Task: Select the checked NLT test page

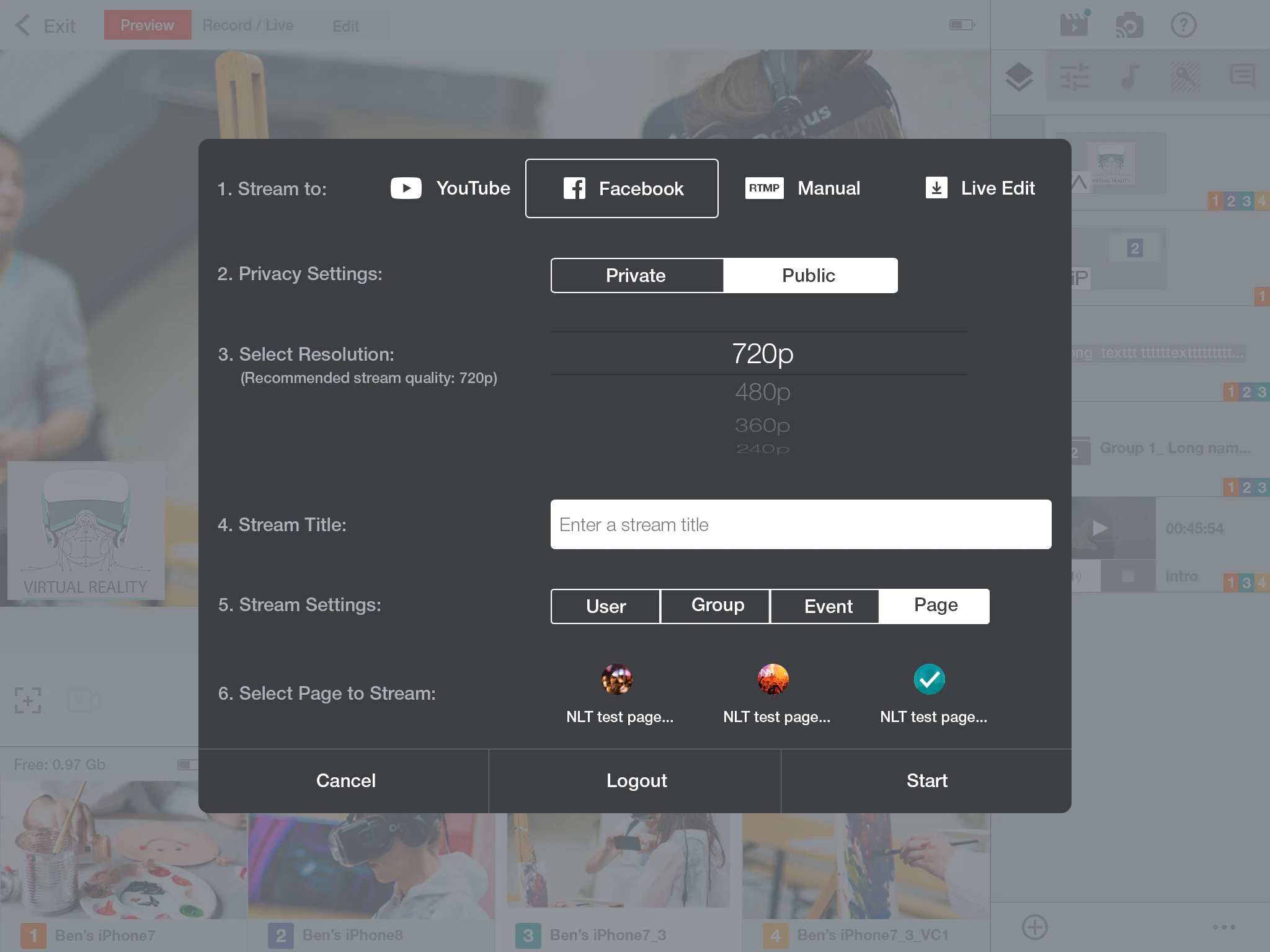Action: (929, 679)
